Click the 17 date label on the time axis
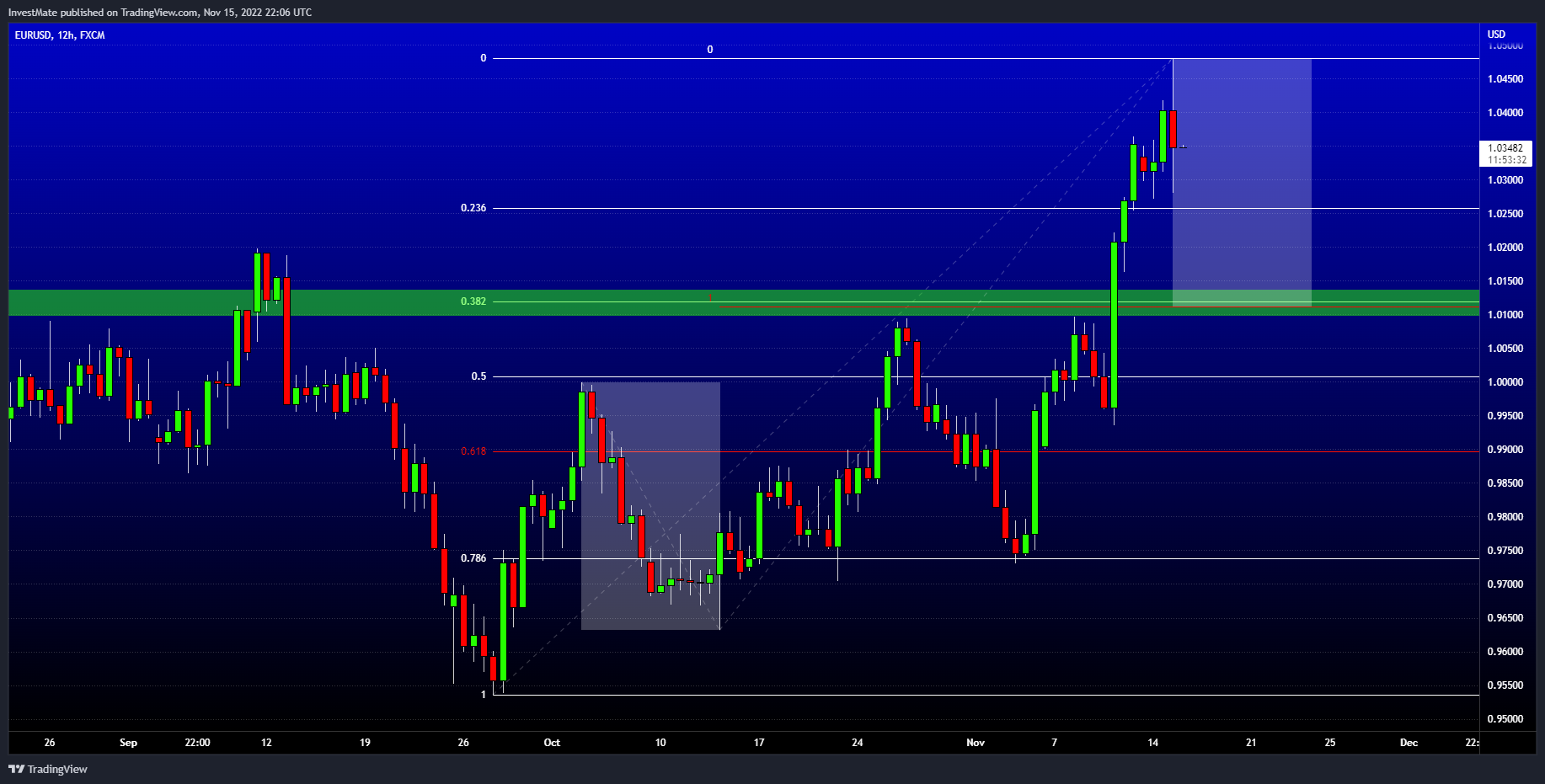This screenshot has height=784, width=1545. pyautogui.click(x=759, y=743)
